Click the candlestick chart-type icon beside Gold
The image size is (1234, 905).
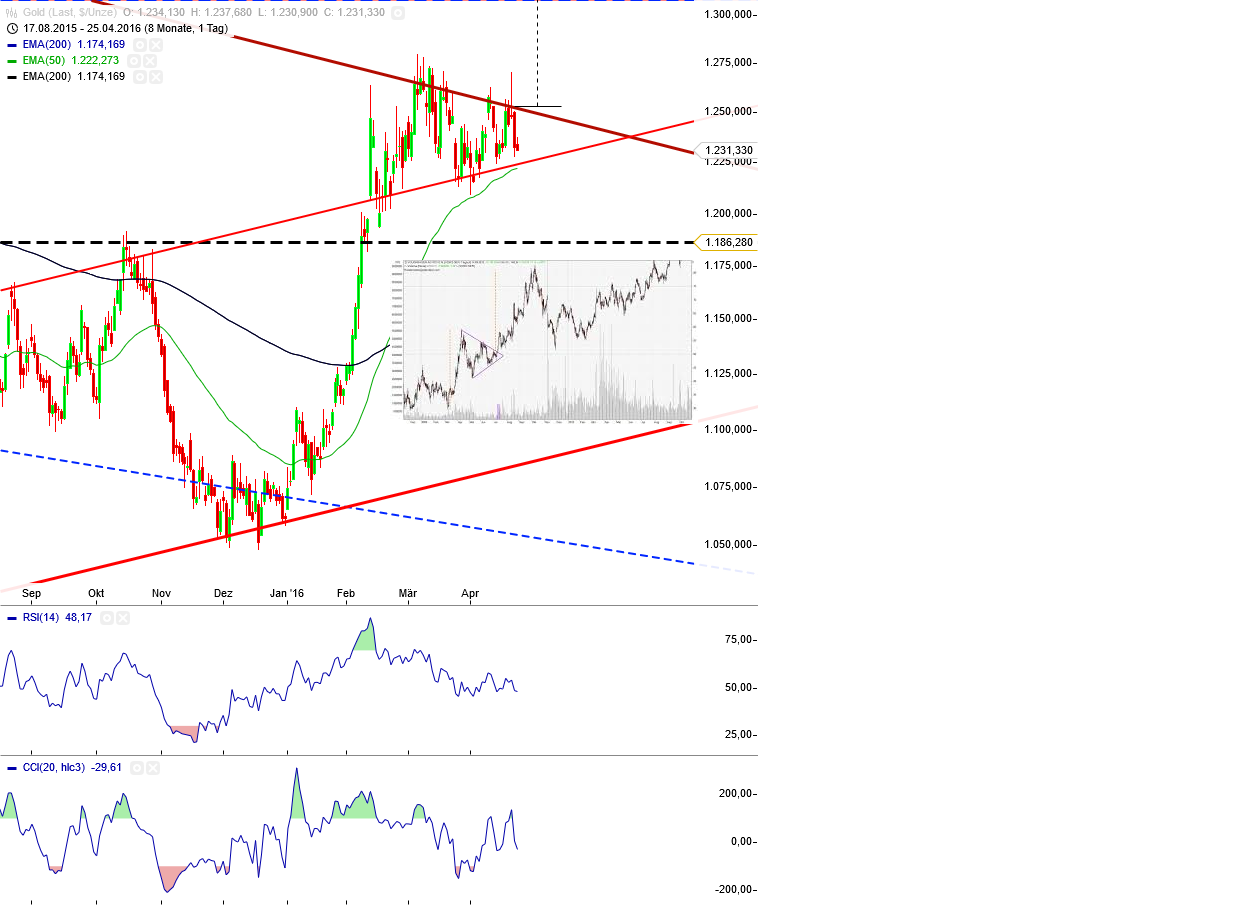[10, 13]
